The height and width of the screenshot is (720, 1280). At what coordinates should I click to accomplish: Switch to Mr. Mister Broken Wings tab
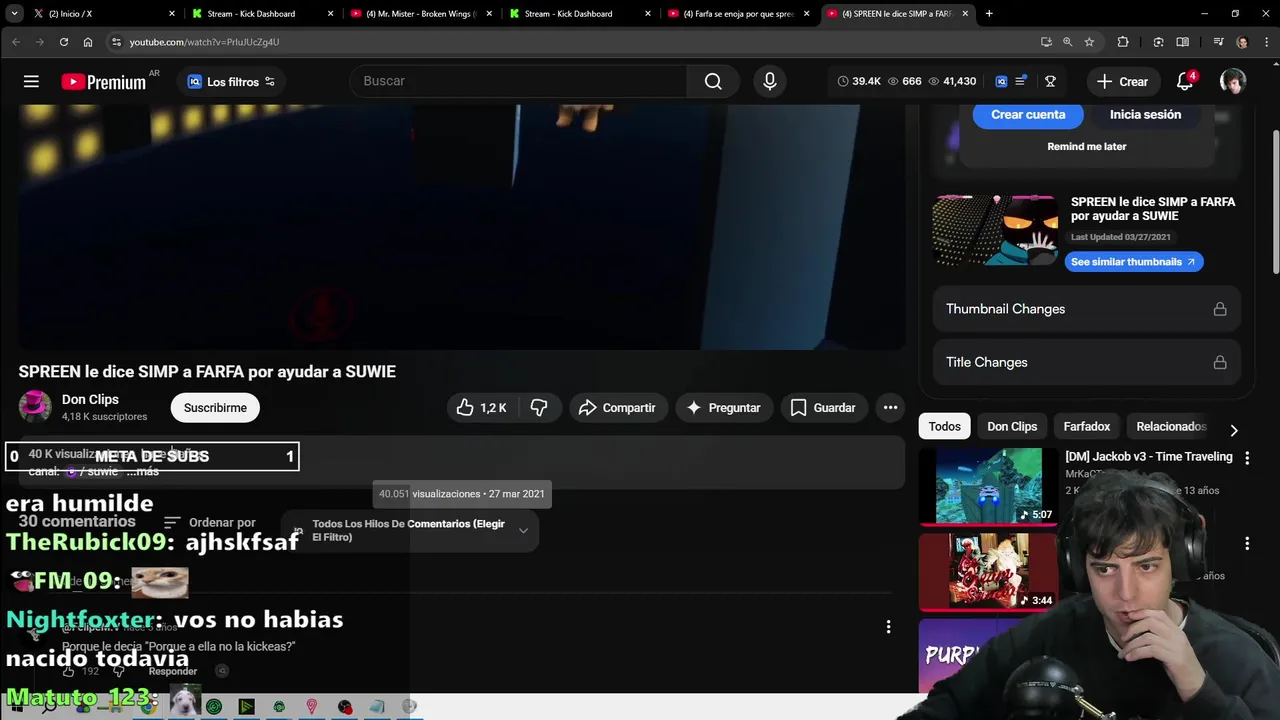pyautogui.click(x=420, y=14)
